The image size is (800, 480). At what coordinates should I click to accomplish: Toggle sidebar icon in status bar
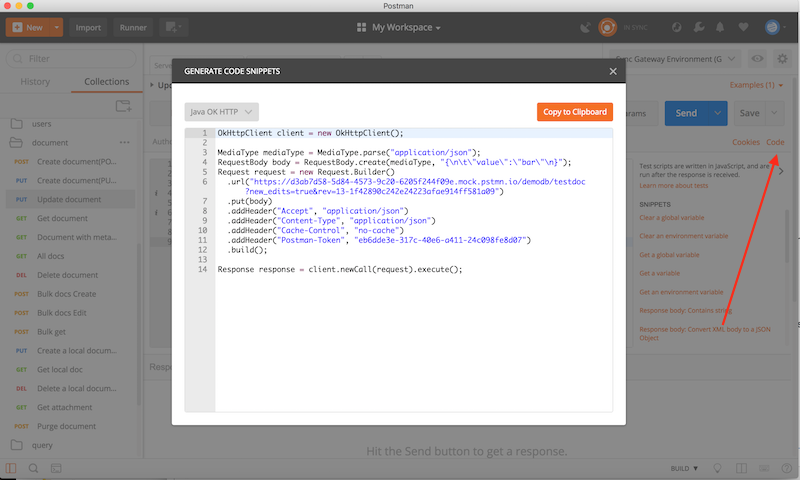coord(11,468)
